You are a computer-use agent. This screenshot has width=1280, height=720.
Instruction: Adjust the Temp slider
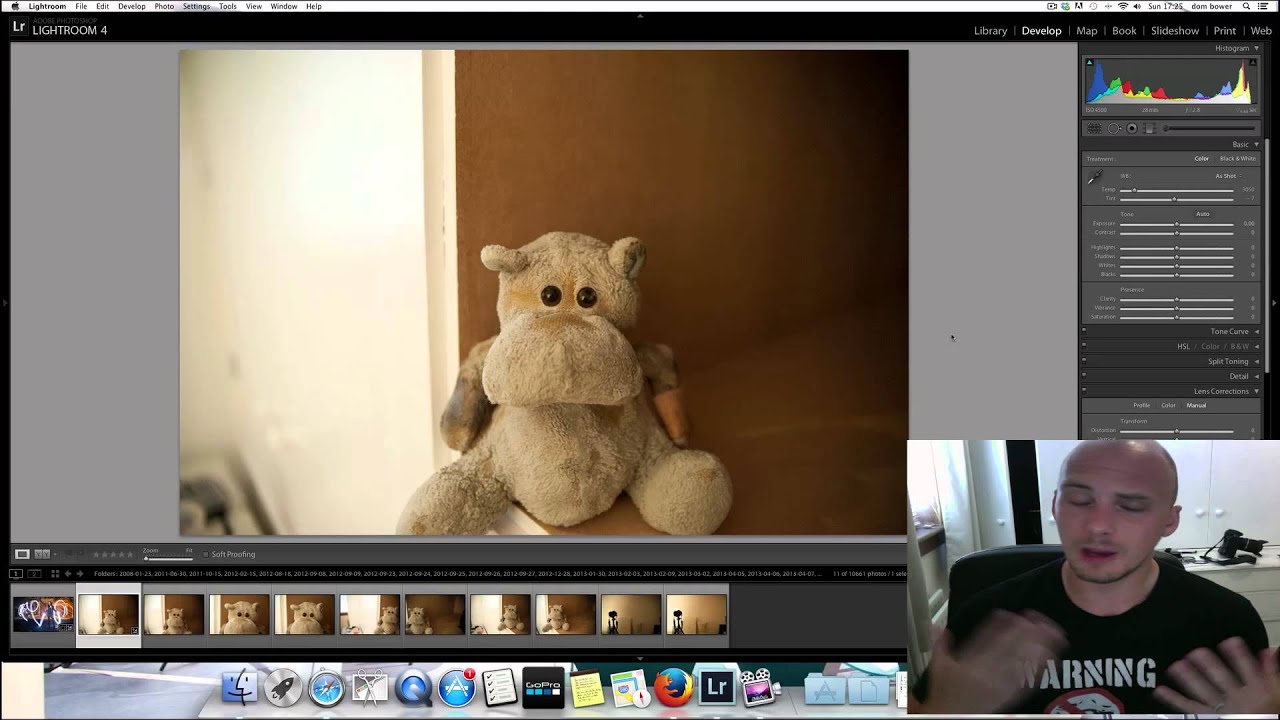(x=1177, y=190)
